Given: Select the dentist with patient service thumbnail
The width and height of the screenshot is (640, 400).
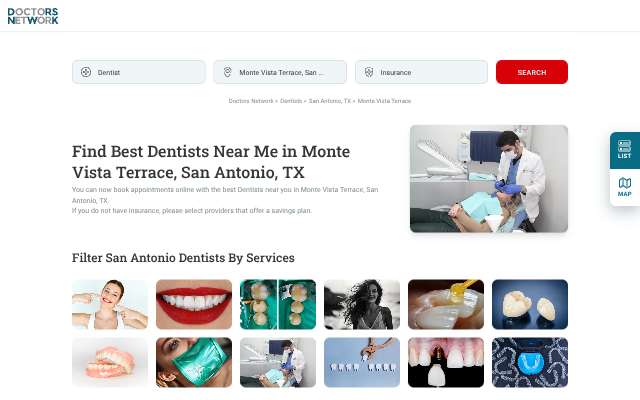Looking at the screenshot, I should coord(278,362).
